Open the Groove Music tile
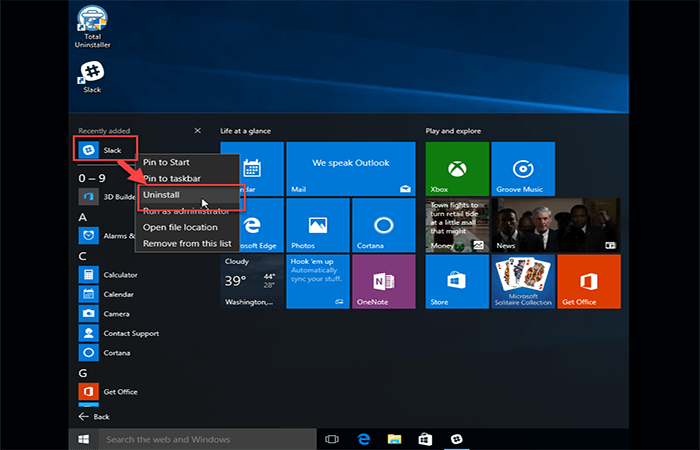This screenshot has width=700, height=450. (523, 169)
